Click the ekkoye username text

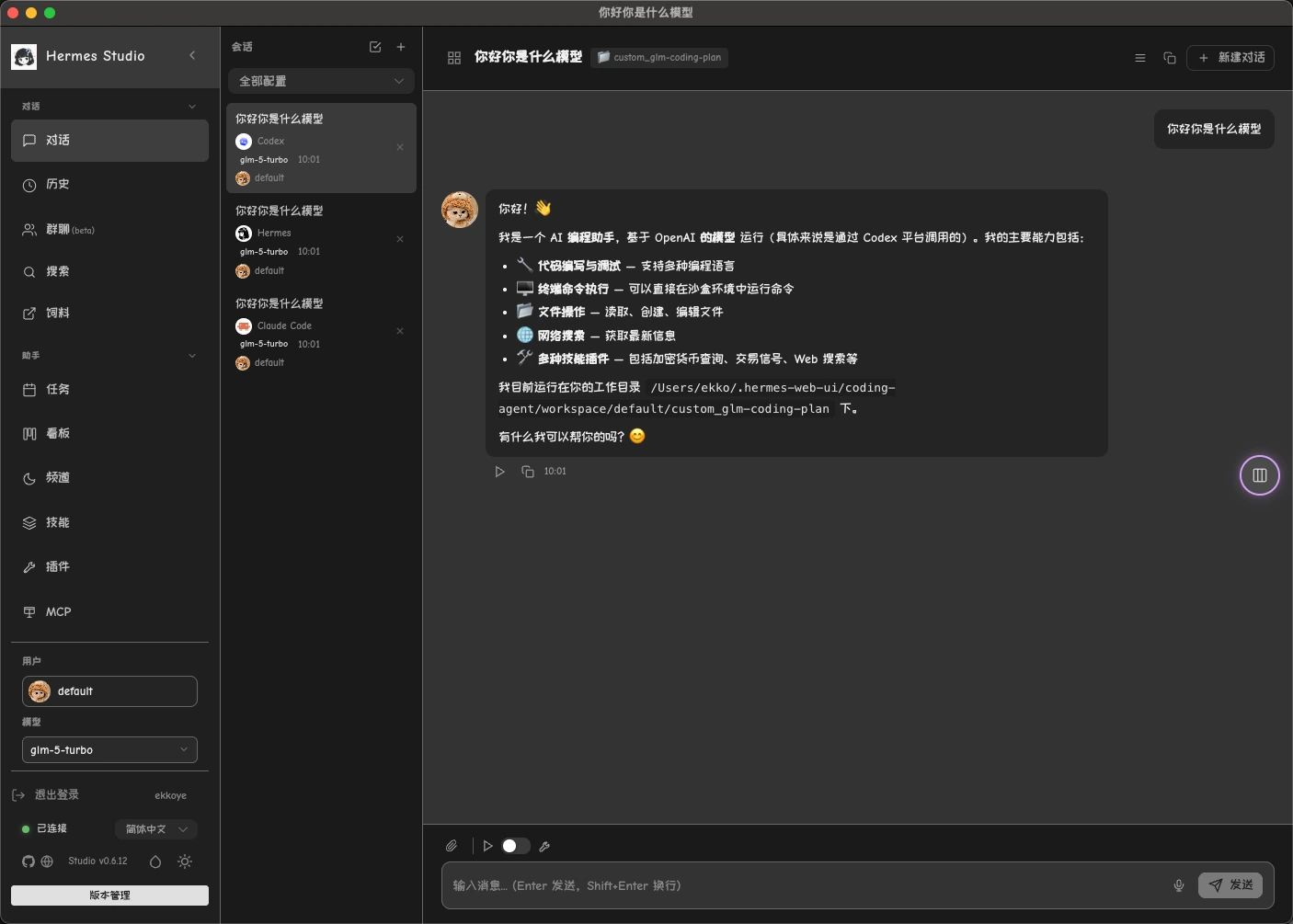pyautogui.click(x=171, y=796)
